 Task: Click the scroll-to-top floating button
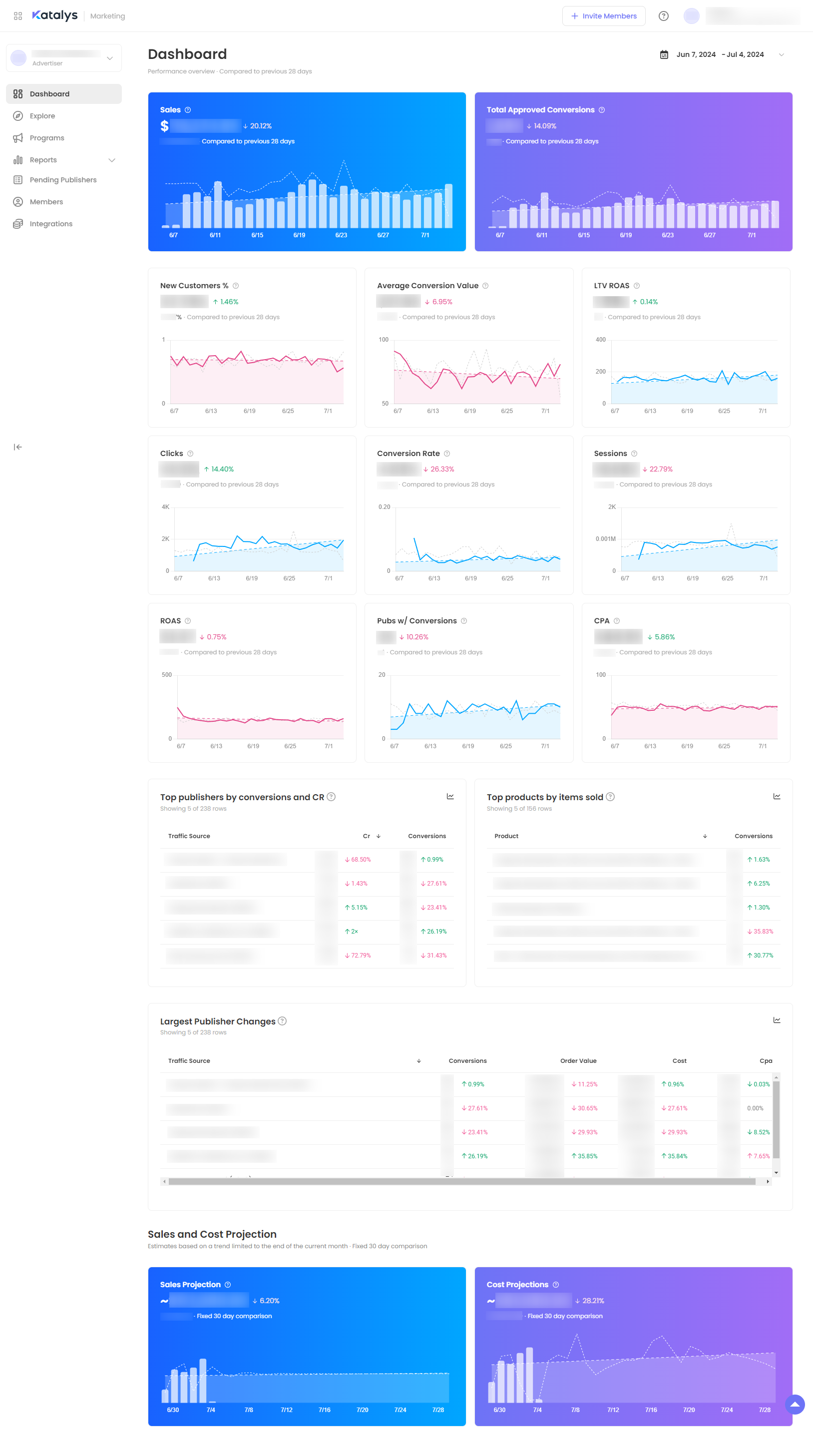coord(795,1405)
